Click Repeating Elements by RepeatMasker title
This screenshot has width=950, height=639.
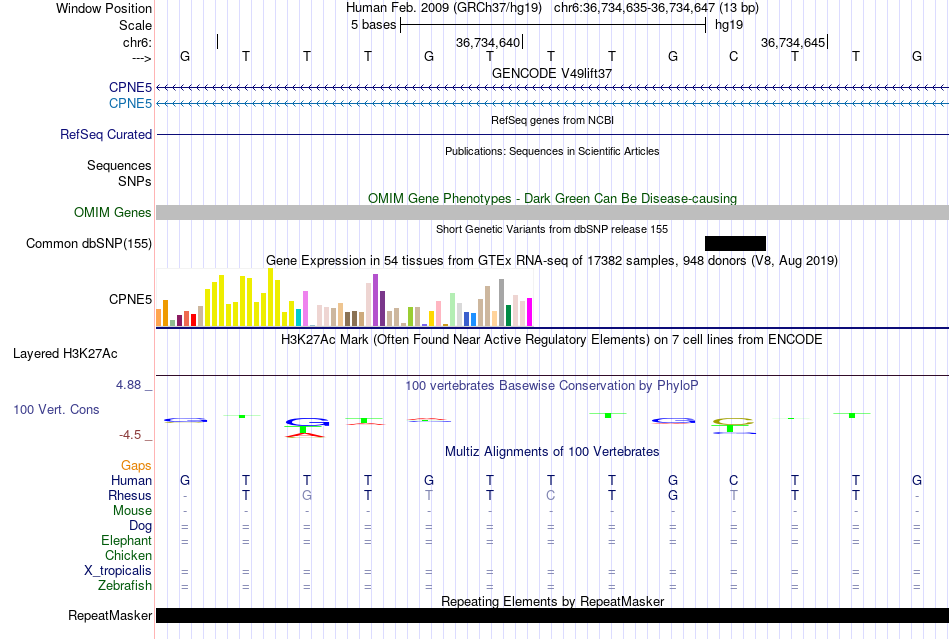(552, 601)
